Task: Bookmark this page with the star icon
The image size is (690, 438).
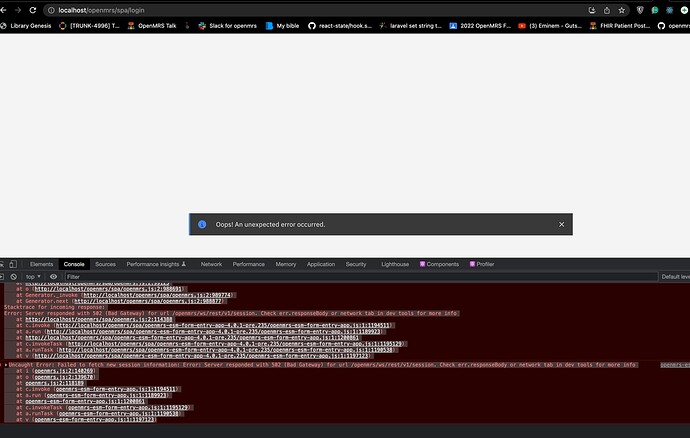Action: click(621, 10)
